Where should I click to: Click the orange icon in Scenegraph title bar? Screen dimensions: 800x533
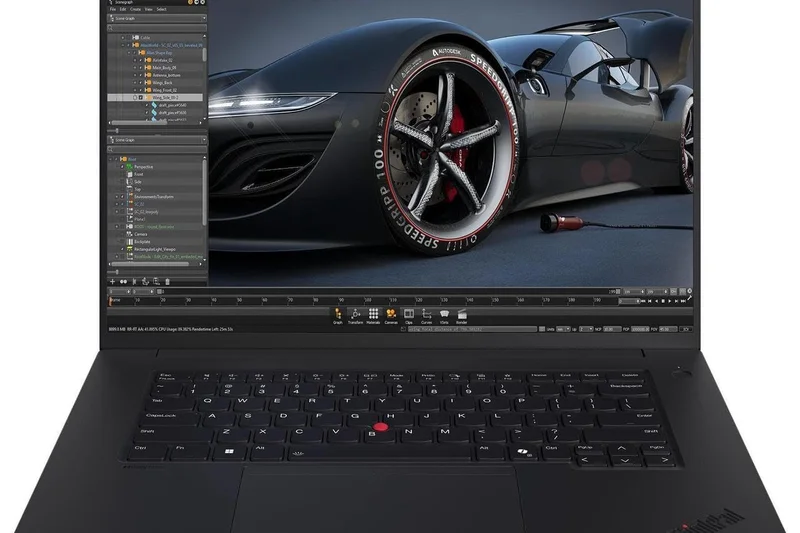pyautogui.click(x=190, y=2)
